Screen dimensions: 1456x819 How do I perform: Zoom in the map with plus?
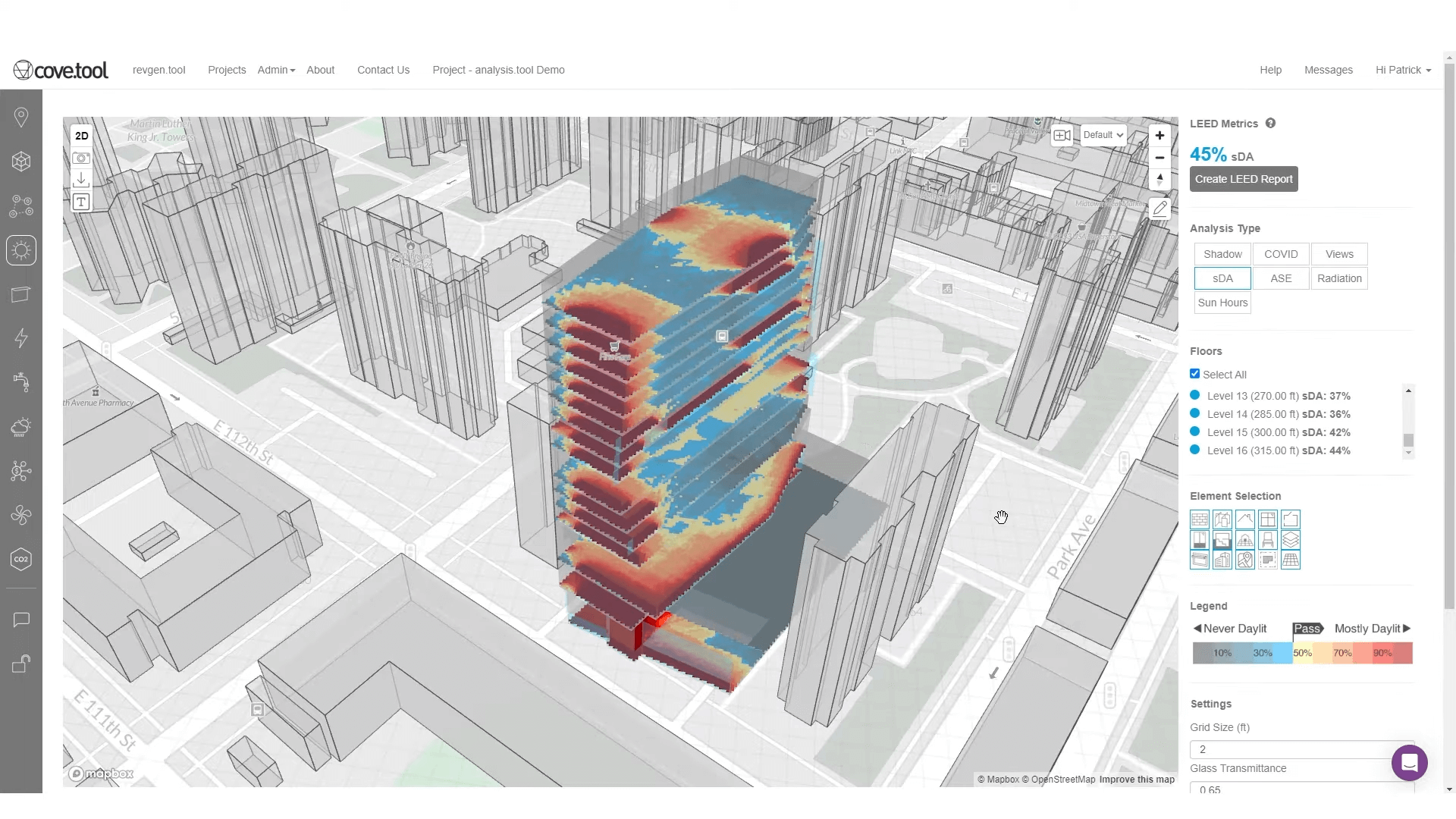coord(1159,136)
